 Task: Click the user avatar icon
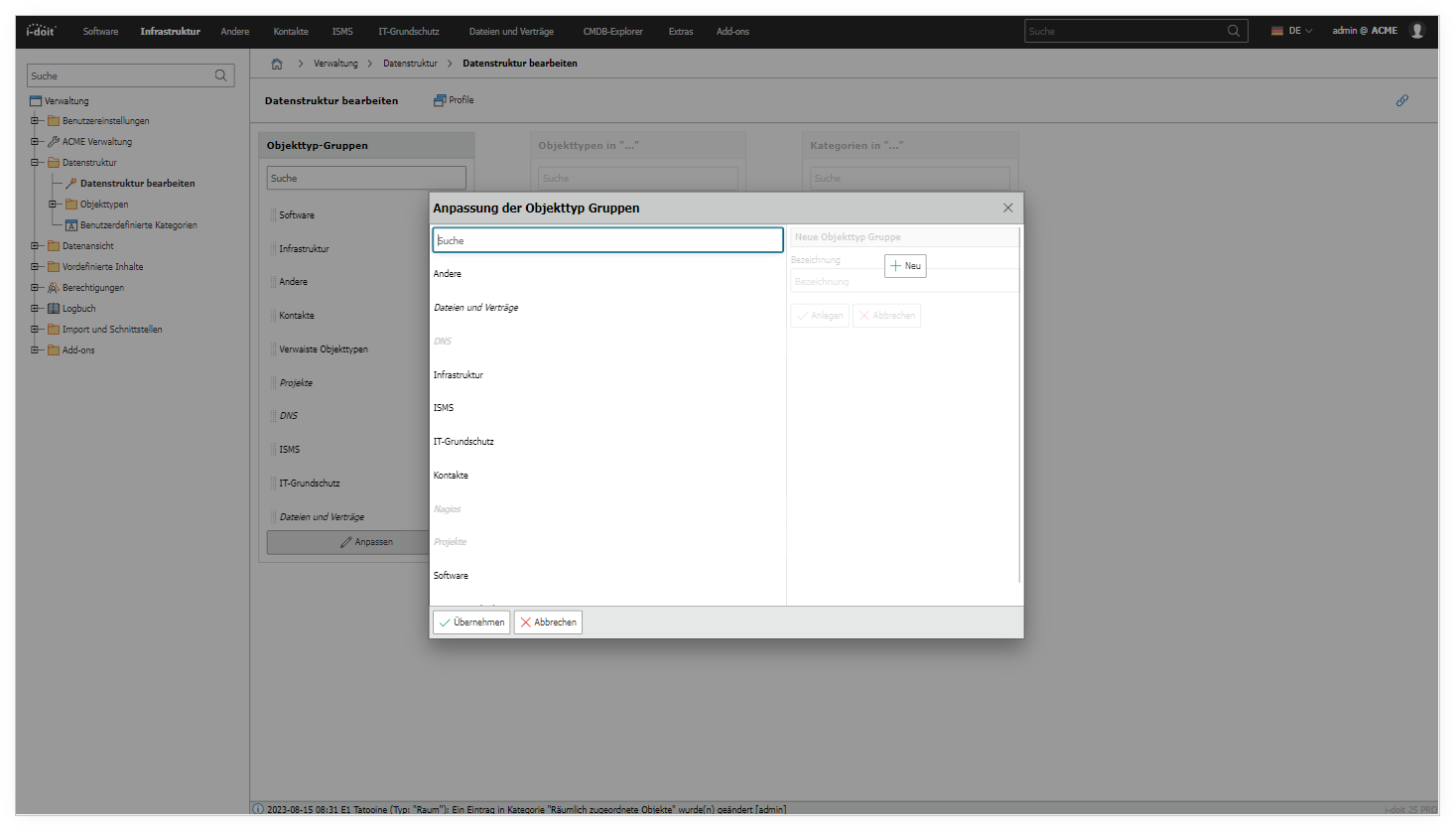pyautogui.click(x=1417, y=31)
